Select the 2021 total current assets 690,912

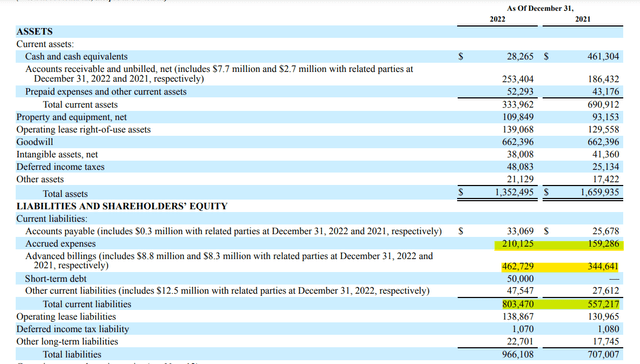pyautogui.click(x=603, y=104)
